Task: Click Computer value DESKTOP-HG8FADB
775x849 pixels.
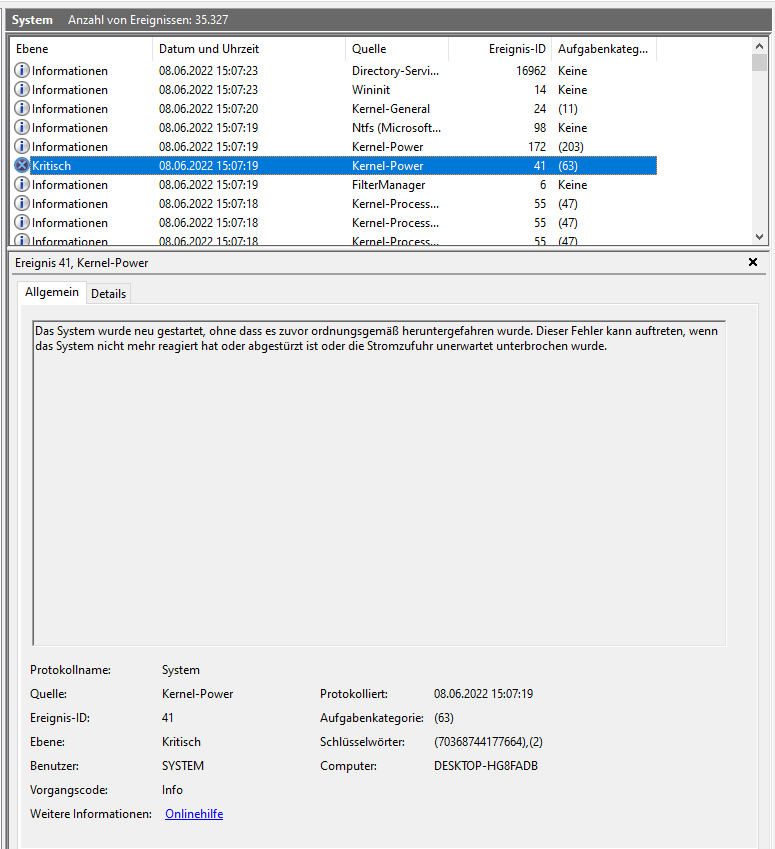Action: 486,766
